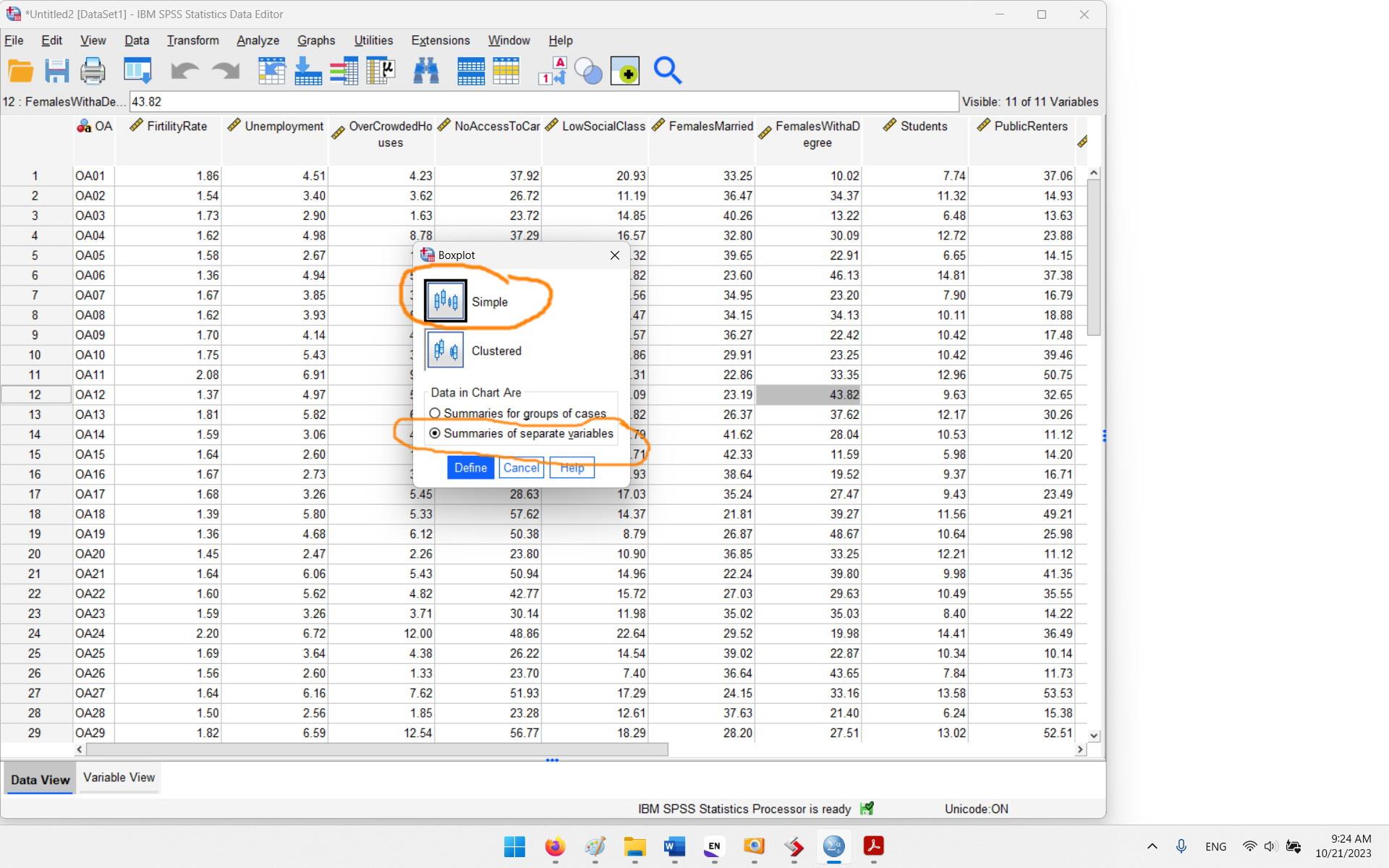The image size is (1389, 868).
Task: Open the Recall recently used dialogs icon
Action: [137, 71]
